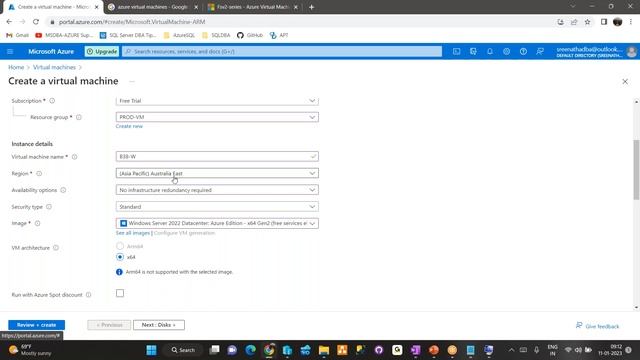The height and width of the screenshot is (360, 640).
Task: Open the Azure help question mark
Action: pos(523,51)
